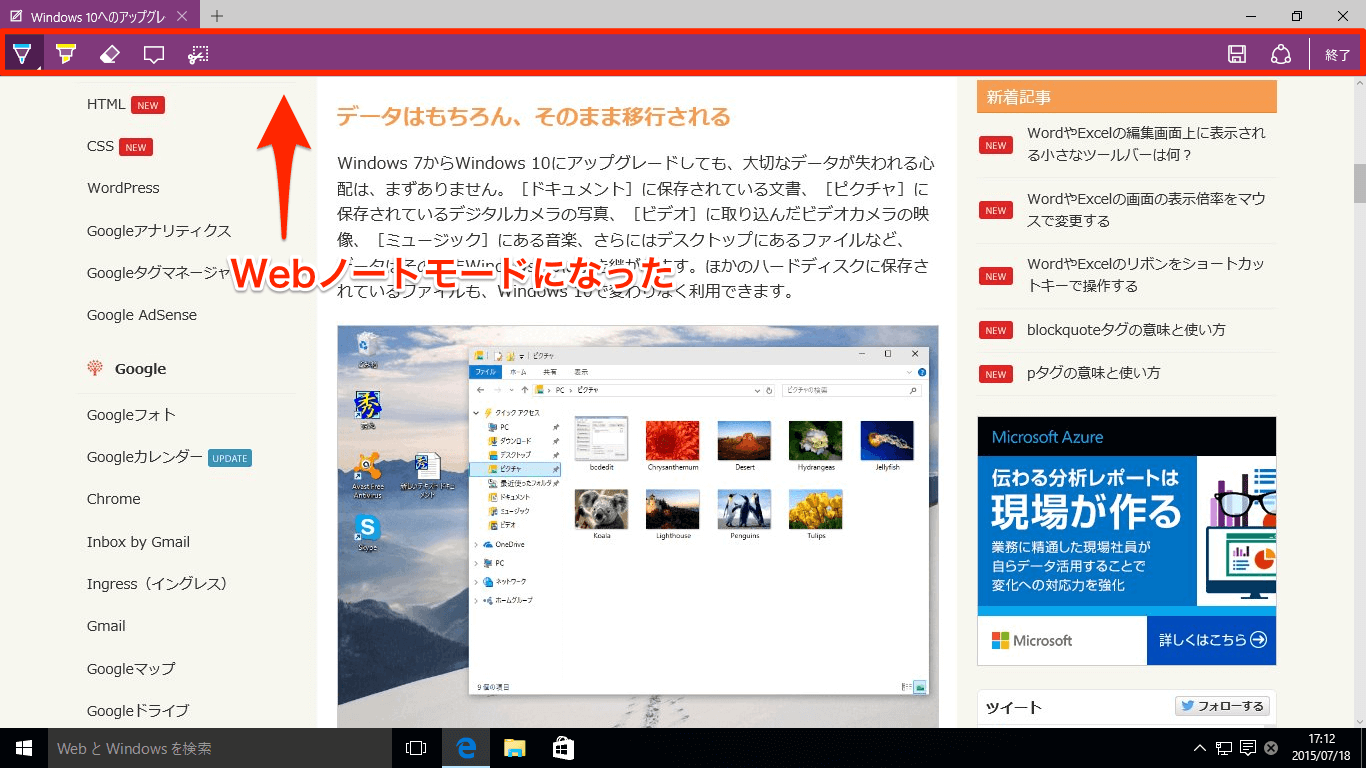Click the Twitter フォローする button

tap(1222, 706)
